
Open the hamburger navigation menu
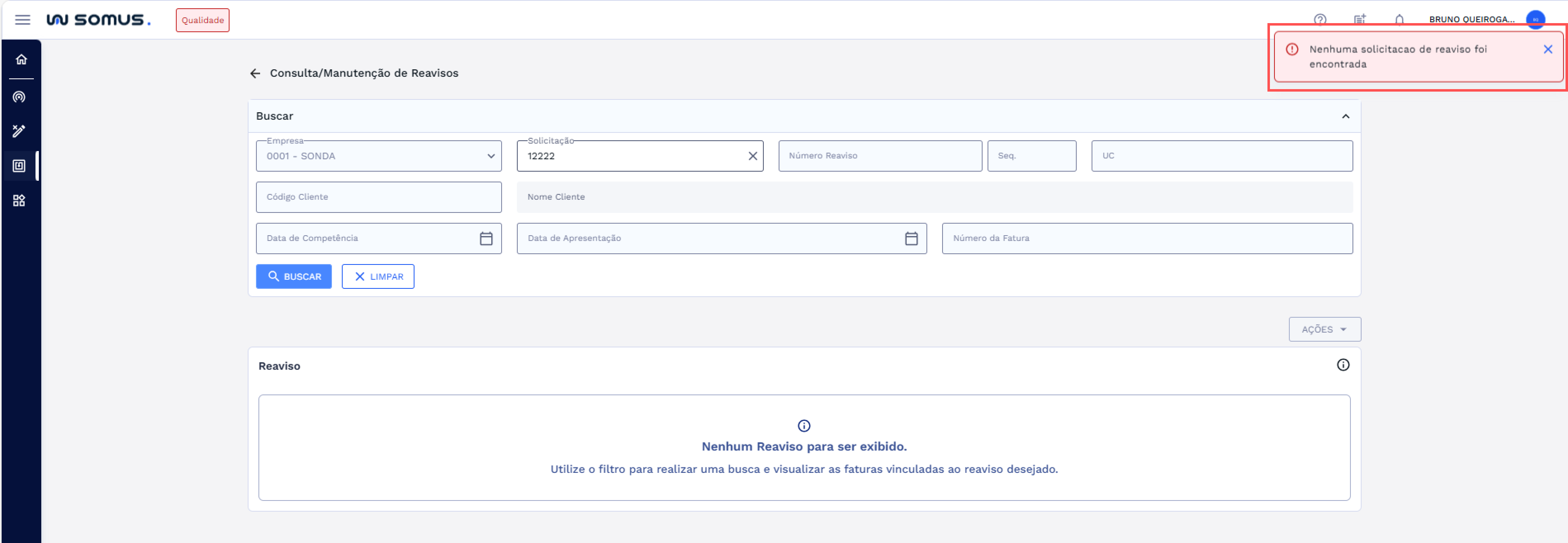coord(23,20)
